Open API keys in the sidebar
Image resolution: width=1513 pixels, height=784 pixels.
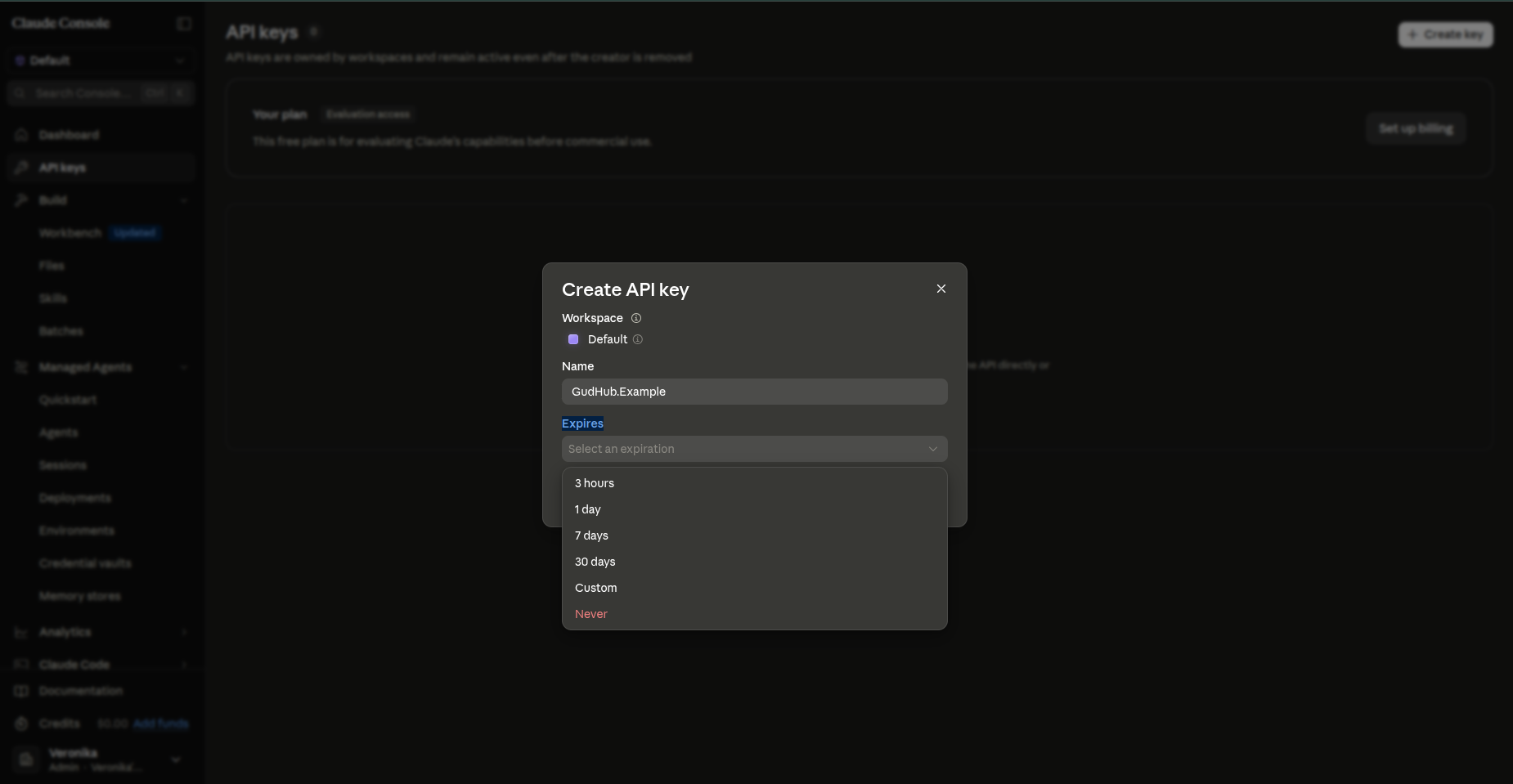click(100, 168)
